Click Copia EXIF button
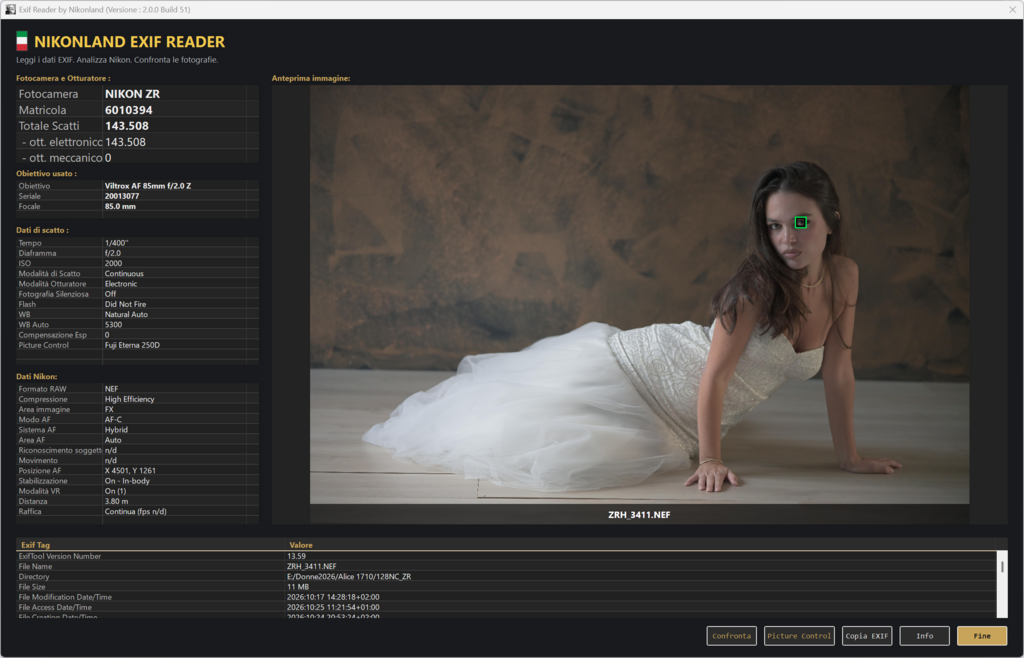 tap(867, 636)
